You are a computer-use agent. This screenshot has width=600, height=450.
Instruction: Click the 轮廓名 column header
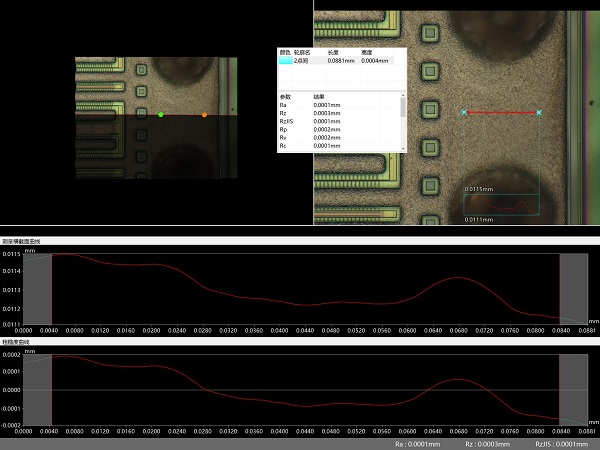click(303, 52)
